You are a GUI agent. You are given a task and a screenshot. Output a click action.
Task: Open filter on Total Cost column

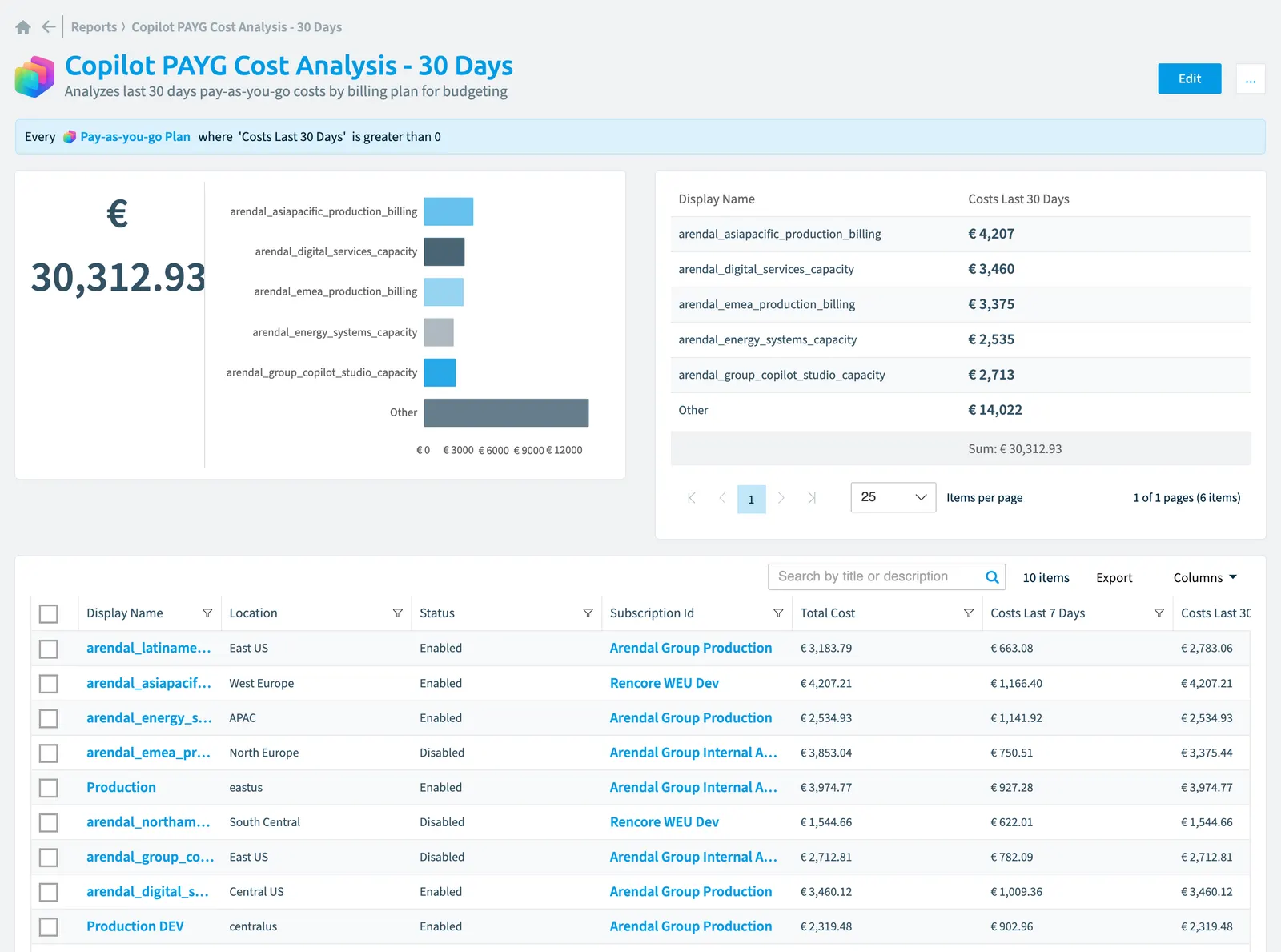[969, 613]
